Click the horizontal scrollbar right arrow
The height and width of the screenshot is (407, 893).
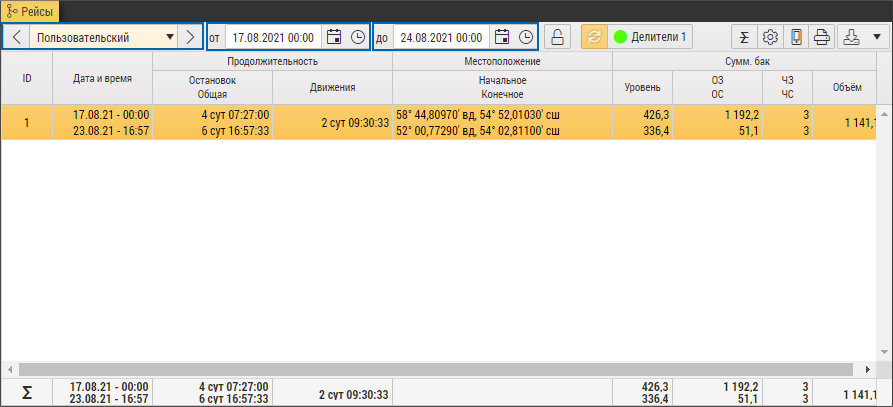[868, 369]
